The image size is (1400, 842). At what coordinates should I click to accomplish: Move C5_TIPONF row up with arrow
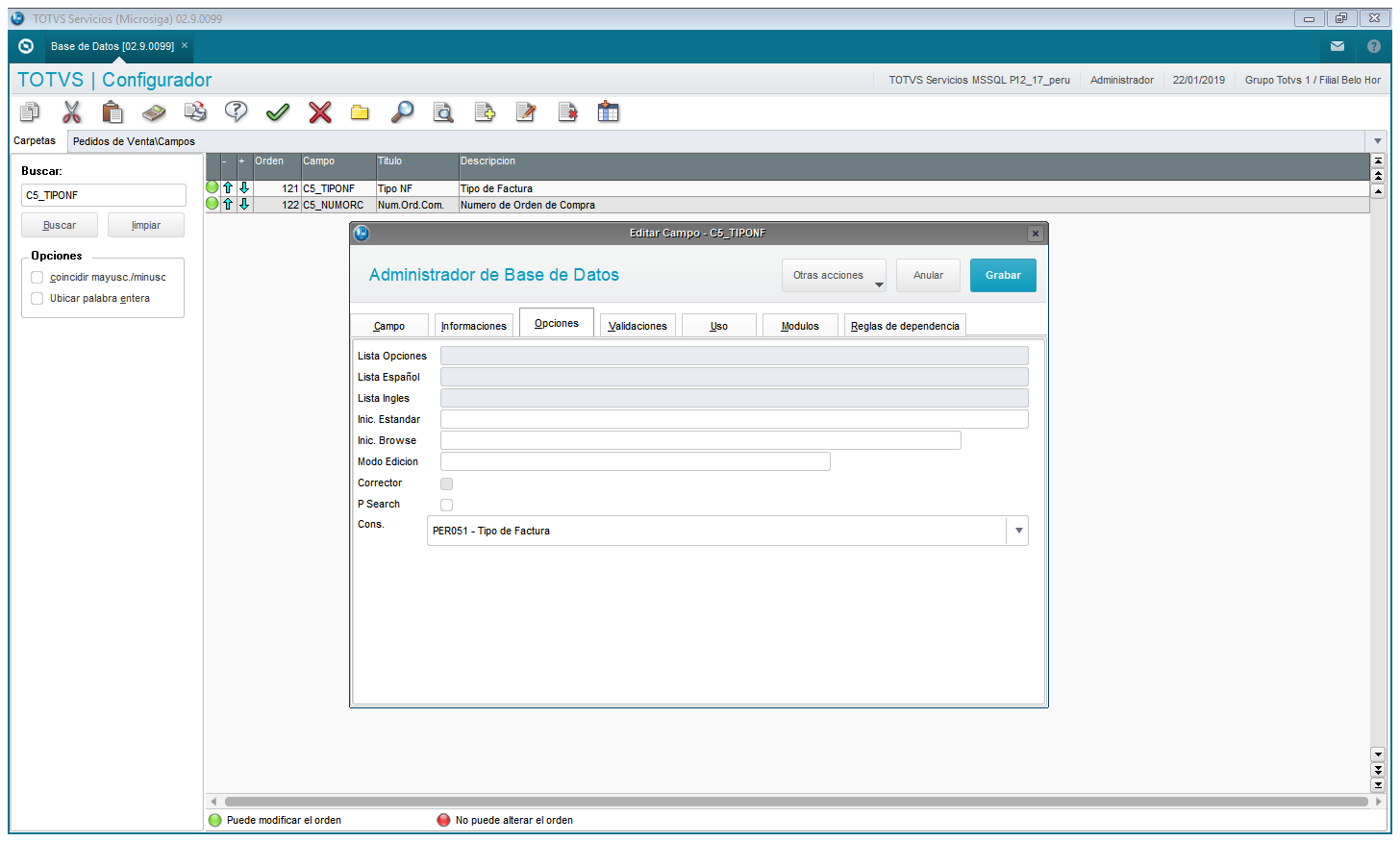(x=228, y=188)
